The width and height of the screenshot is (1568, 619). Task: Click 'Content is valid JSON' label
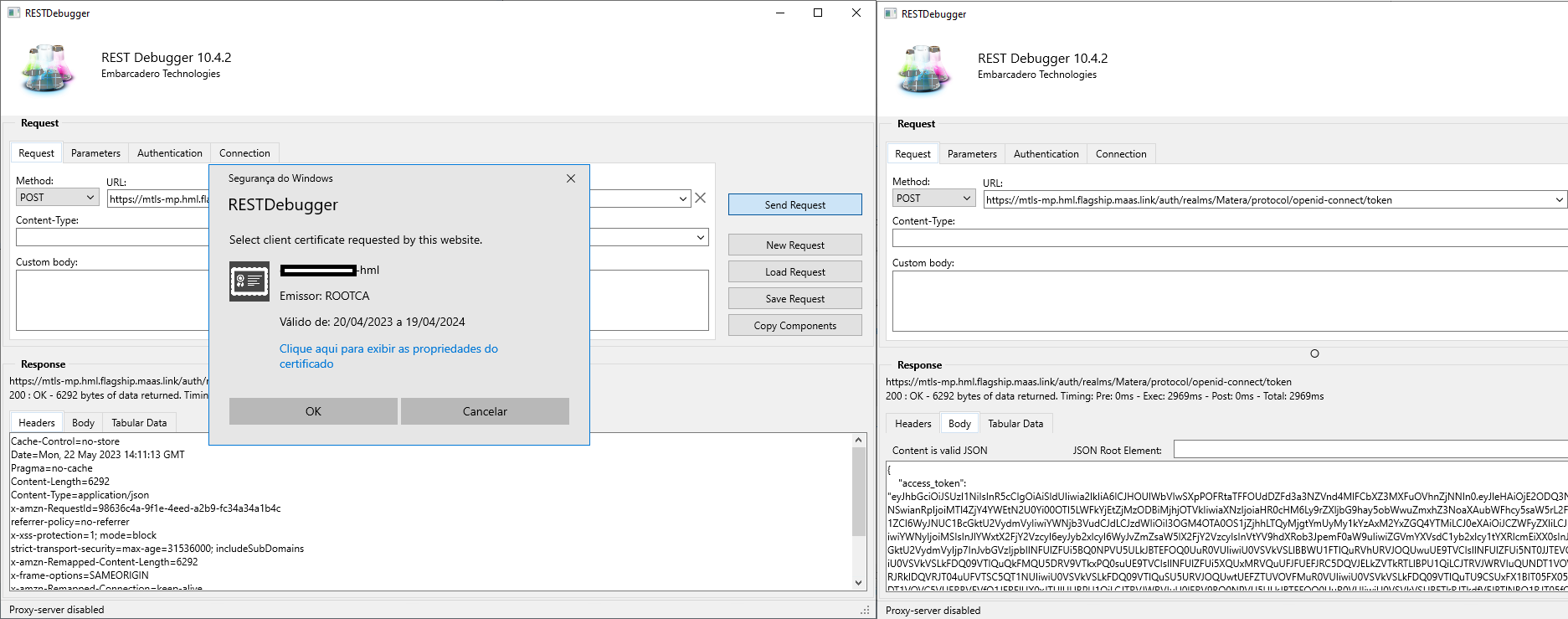939,451
